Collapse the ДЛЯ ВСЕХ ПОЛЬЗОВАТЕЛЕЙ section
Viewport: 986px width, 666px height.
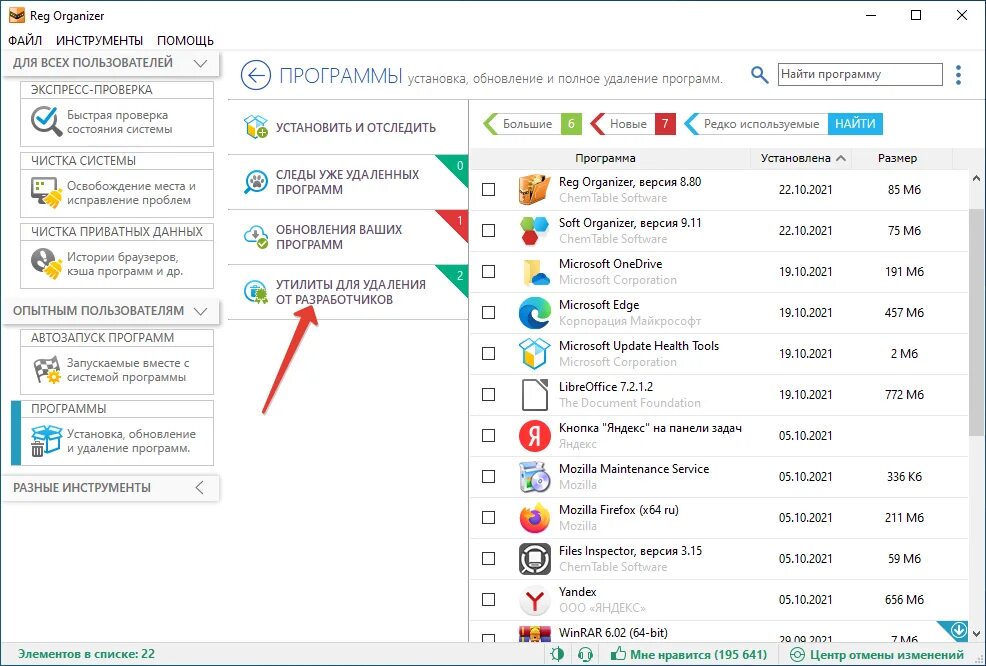[201, 63]
